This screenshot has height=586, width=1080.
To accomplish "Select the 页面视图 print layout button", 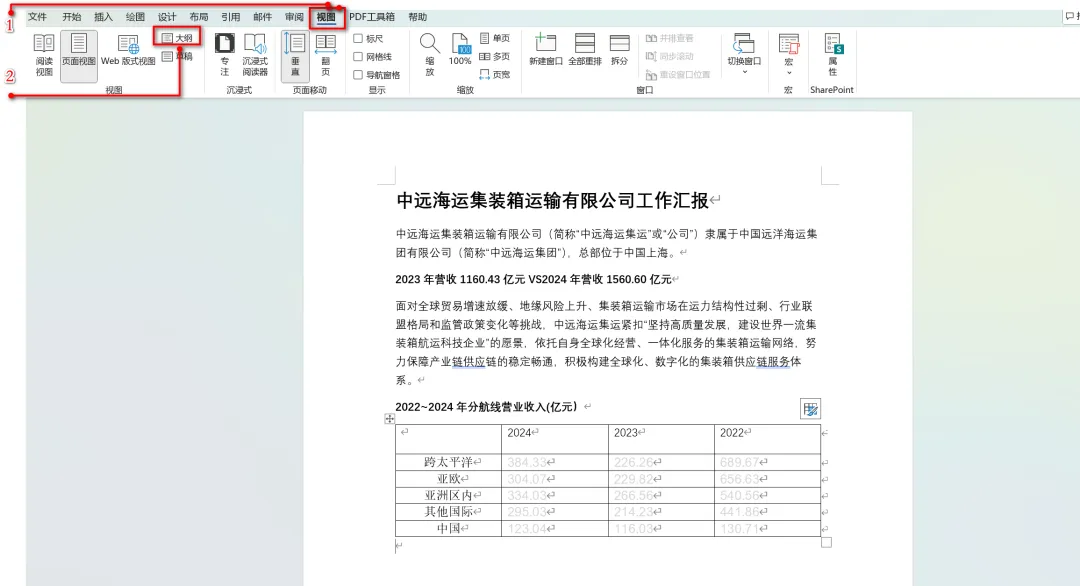I will point(79,55).
